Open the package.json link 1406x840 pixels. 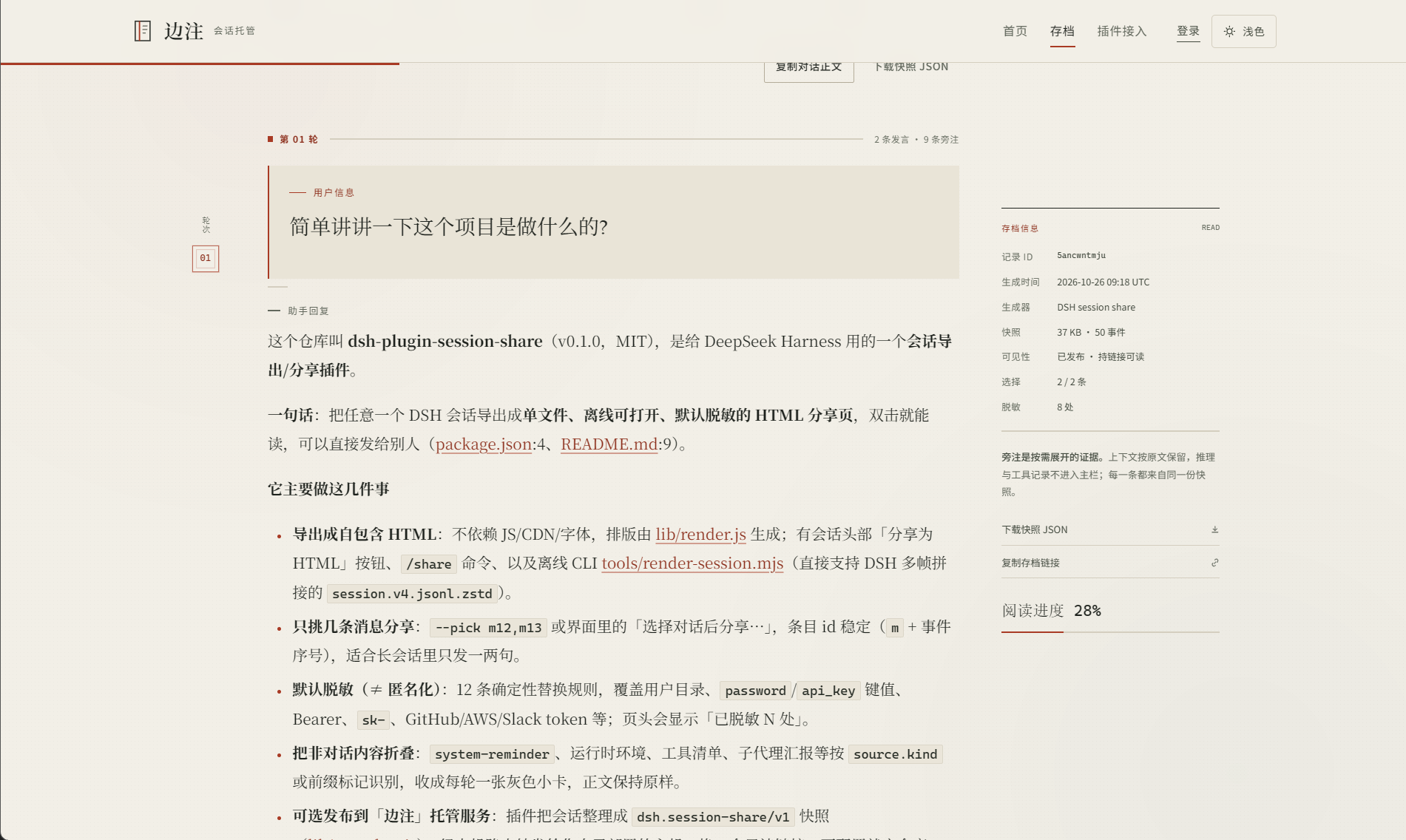(484, 444)
